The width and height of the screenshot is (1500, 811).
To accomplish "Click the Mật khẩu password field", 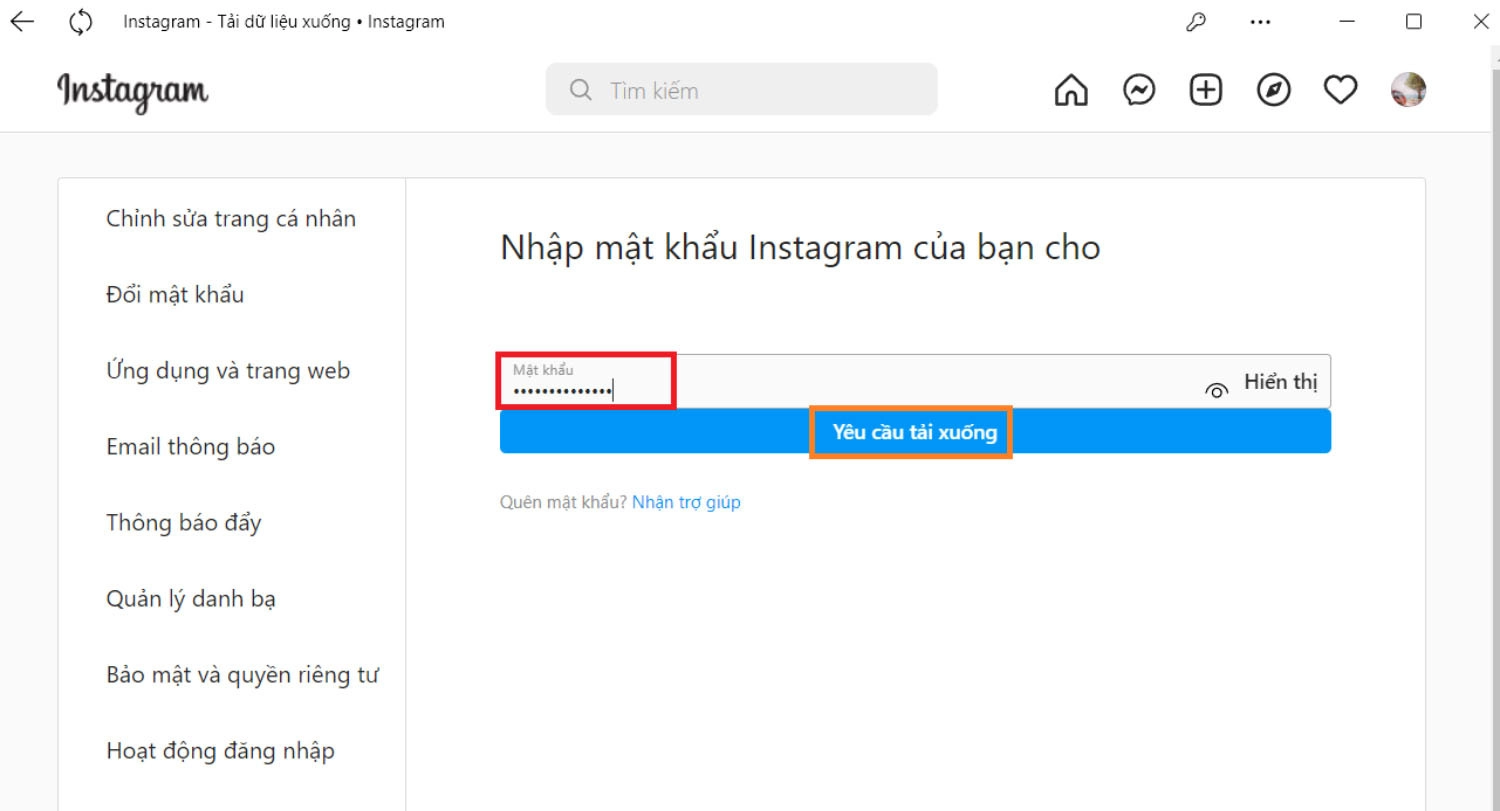I will pos(915,381).
